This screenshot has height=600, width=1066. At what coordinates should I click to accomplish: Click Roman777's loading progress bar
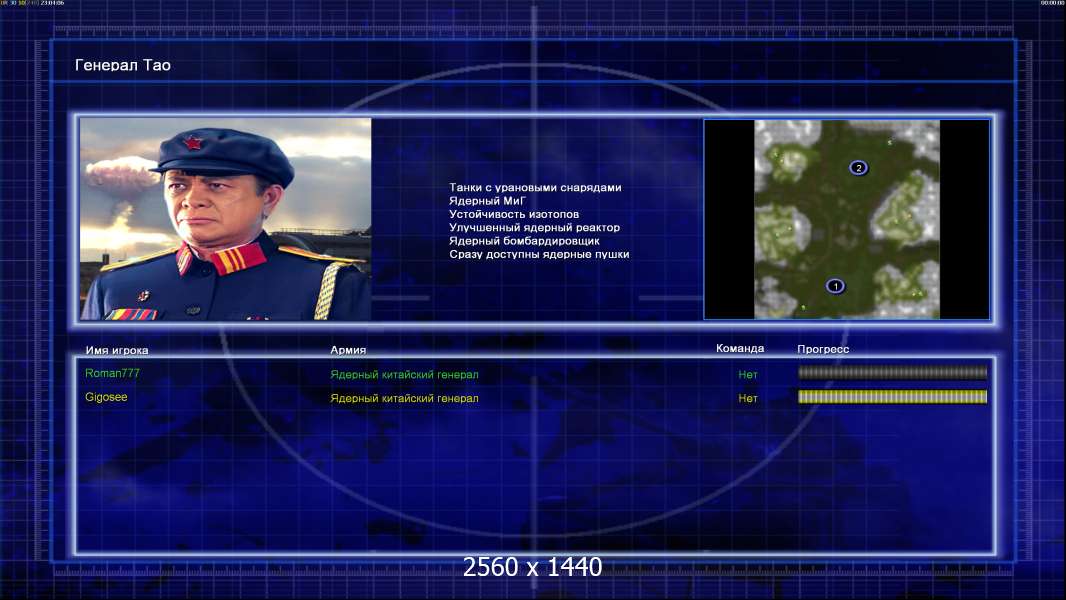892,373
